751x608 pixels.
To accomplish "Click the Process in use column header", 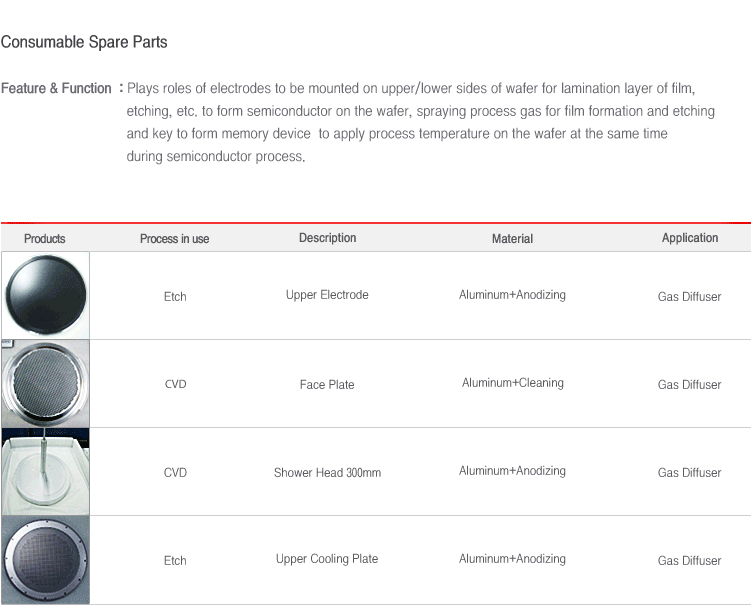I will point(174,239).
